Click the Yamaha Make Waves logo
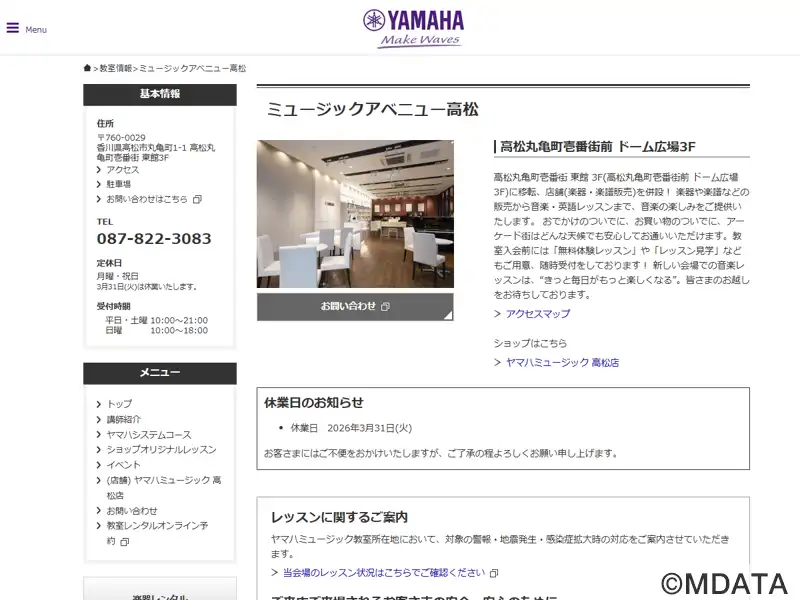Viewport: 800px width, 600px height. 413,29
